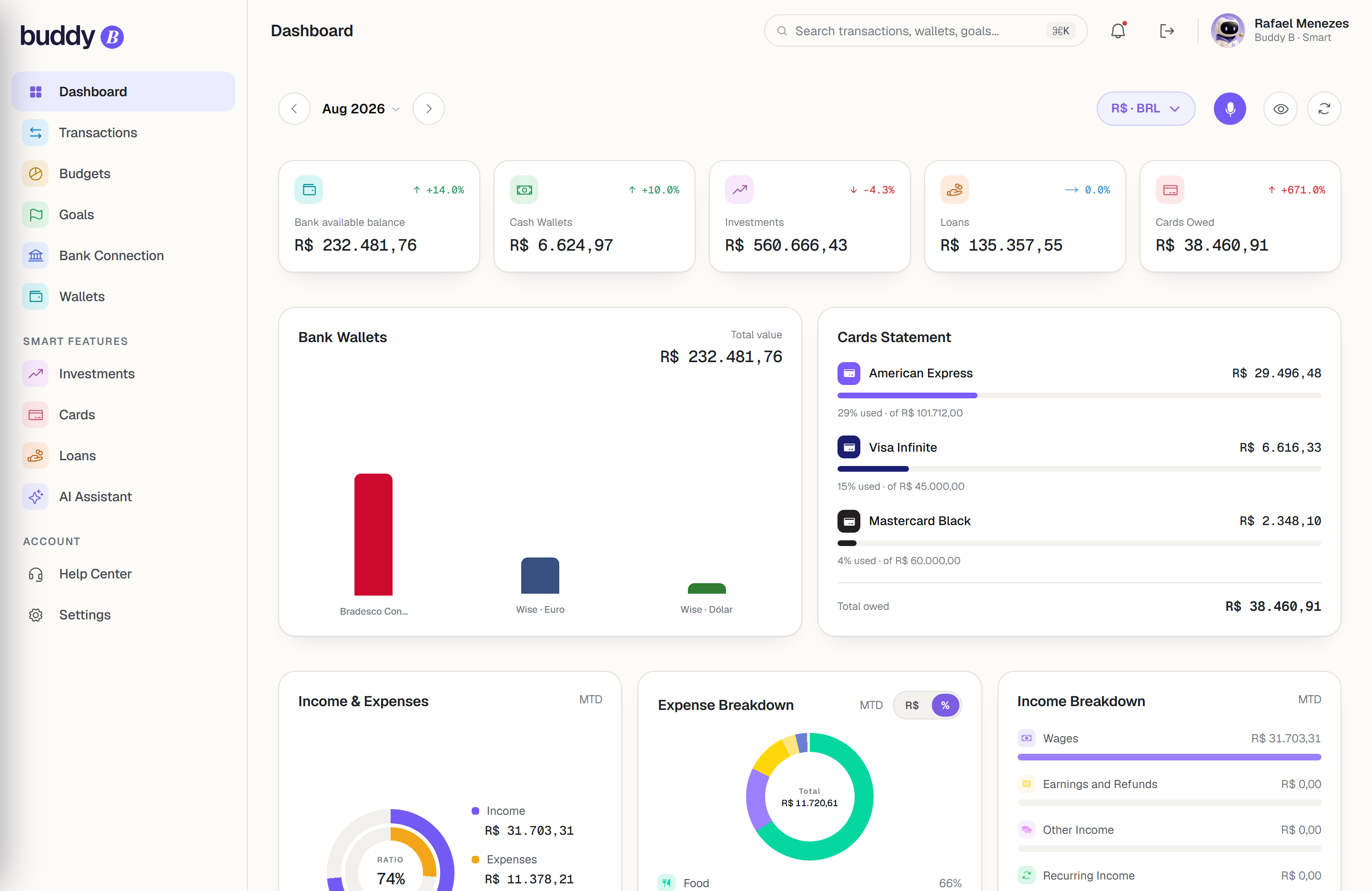The width and height of the screenshot is (1372, 891).
Task: Click the Loans R$ 135.357,55 value
Action: pos(1001,246)
